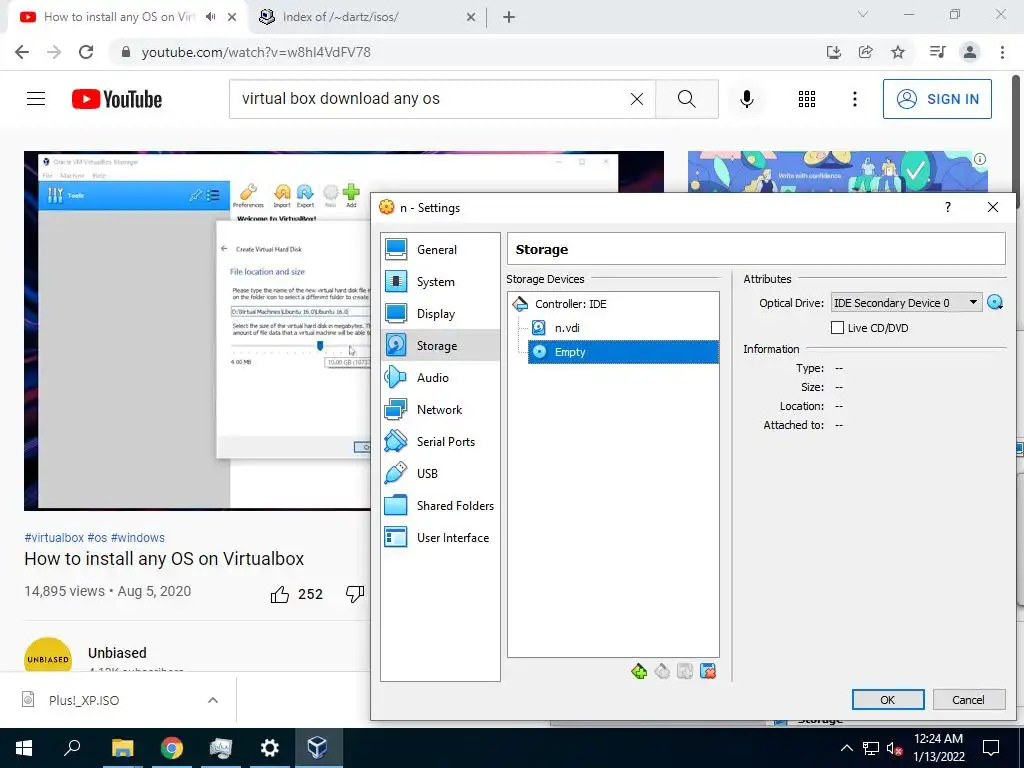Switch to the YouTube video tab
Viewport: 1024px width, 768px height.
tap(119, 17)
